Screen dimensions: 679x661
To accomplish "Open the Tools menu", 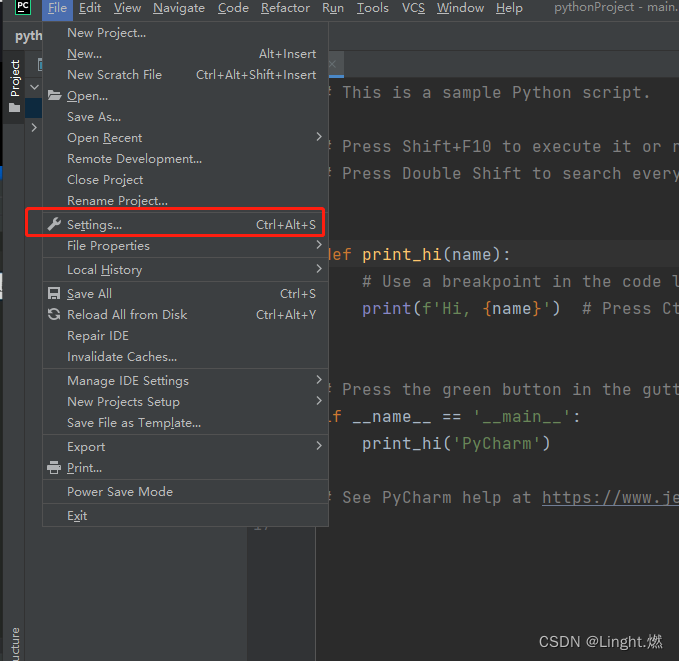I will (372, 8).
